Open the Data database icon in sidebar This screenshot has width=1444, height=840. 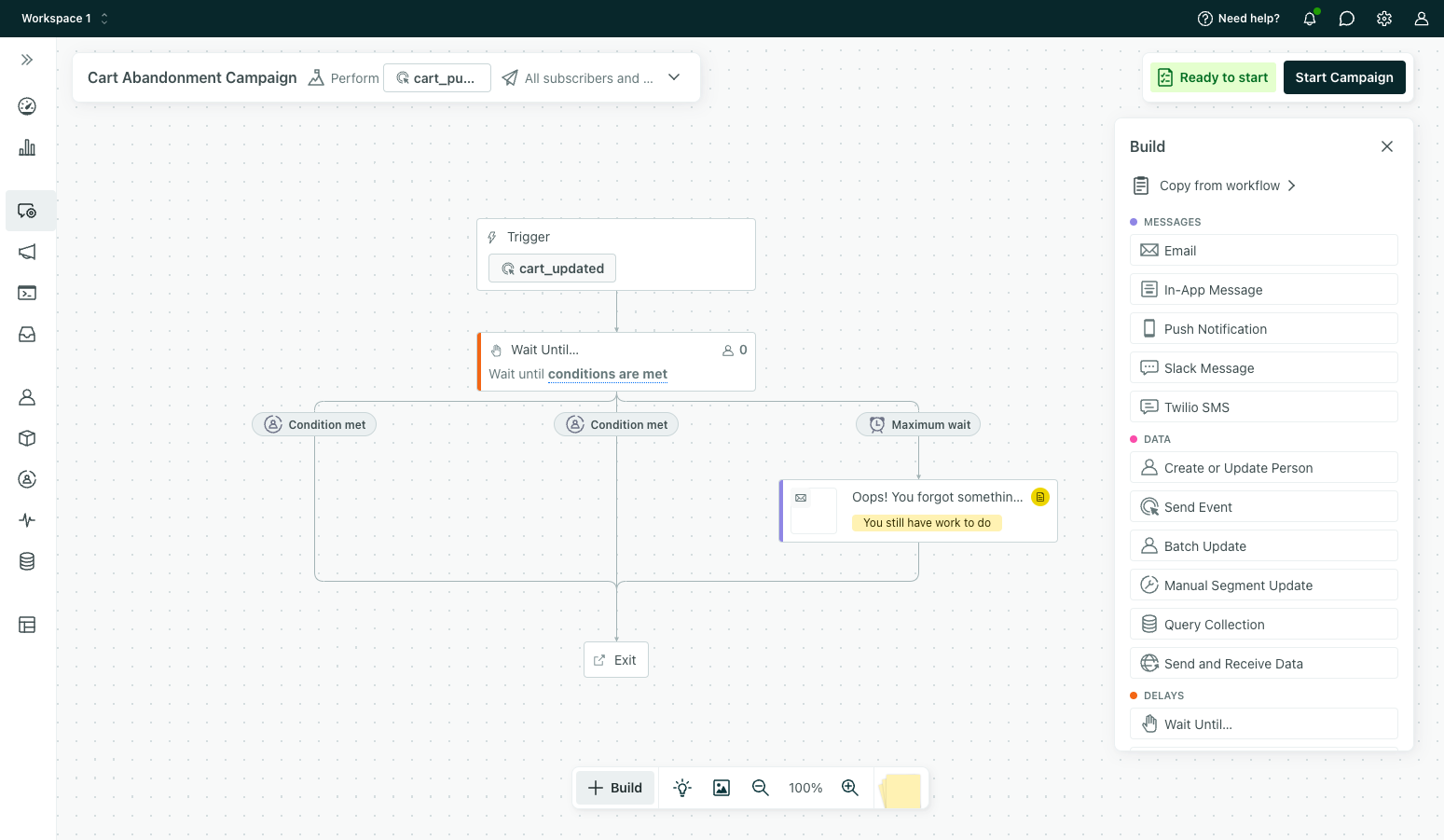[27, 561]
